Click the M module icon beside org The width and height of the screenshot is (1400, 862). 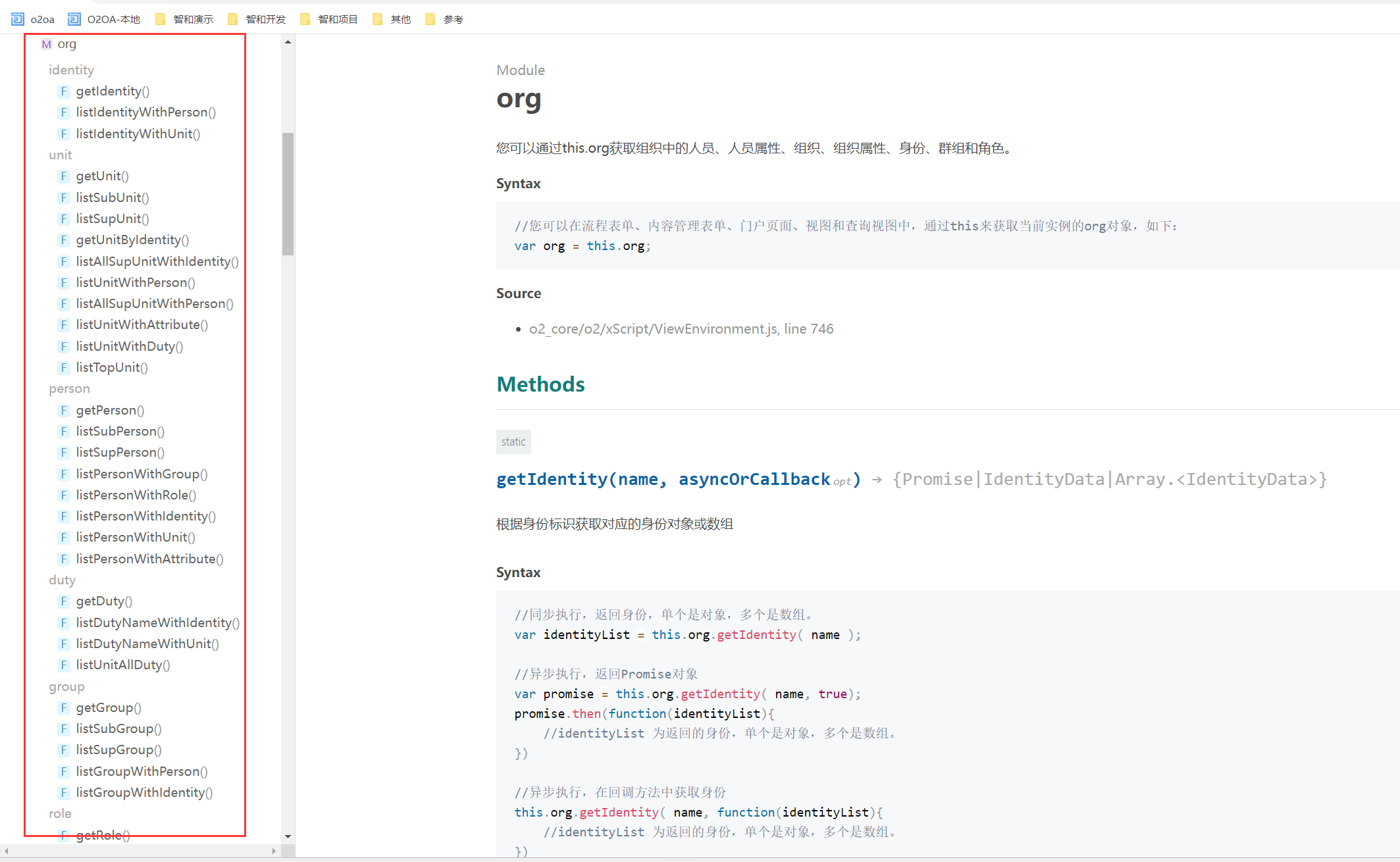(46, 44)
